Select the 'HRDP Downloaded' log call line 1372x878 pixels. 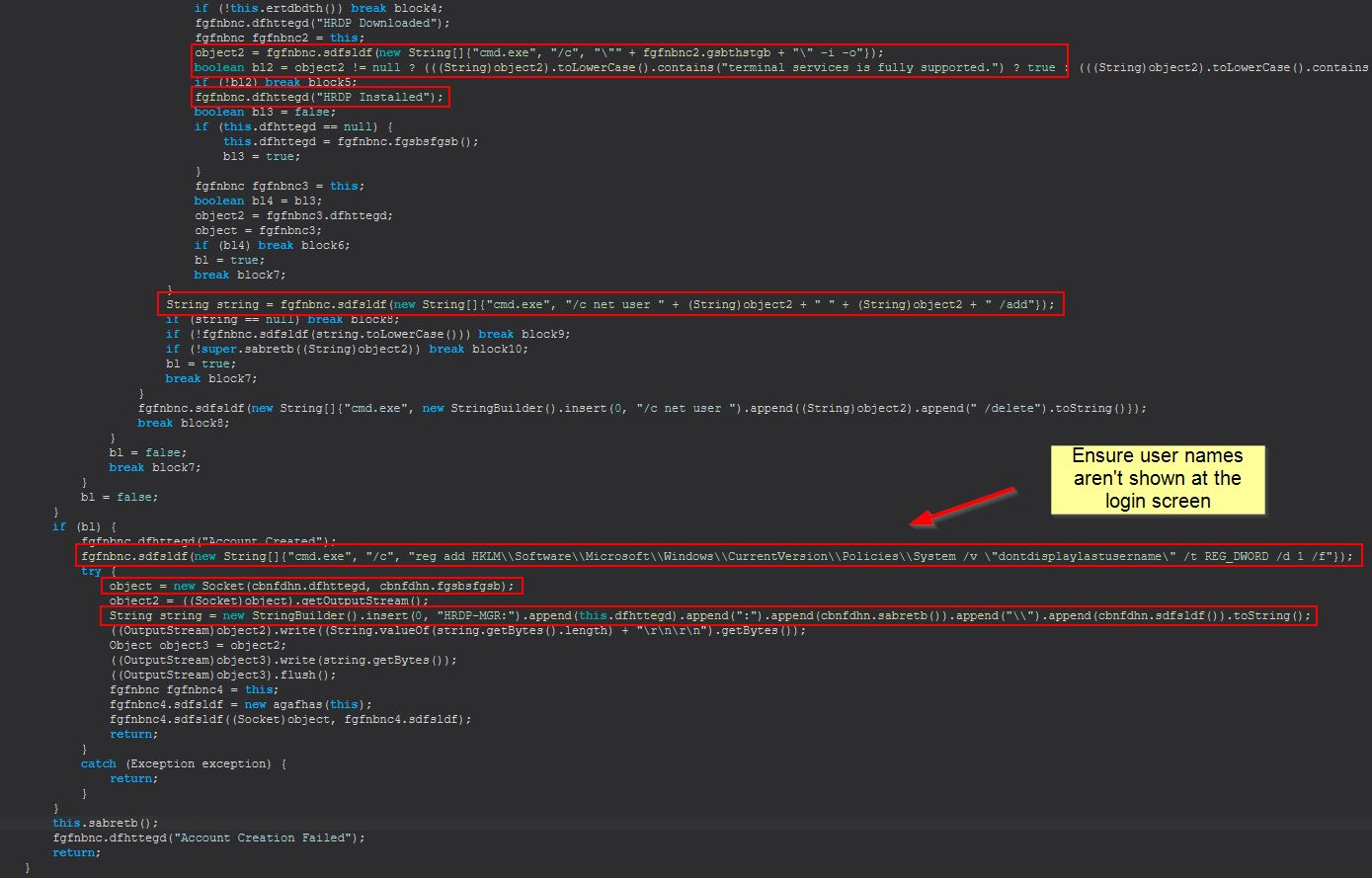click(322, 23)
